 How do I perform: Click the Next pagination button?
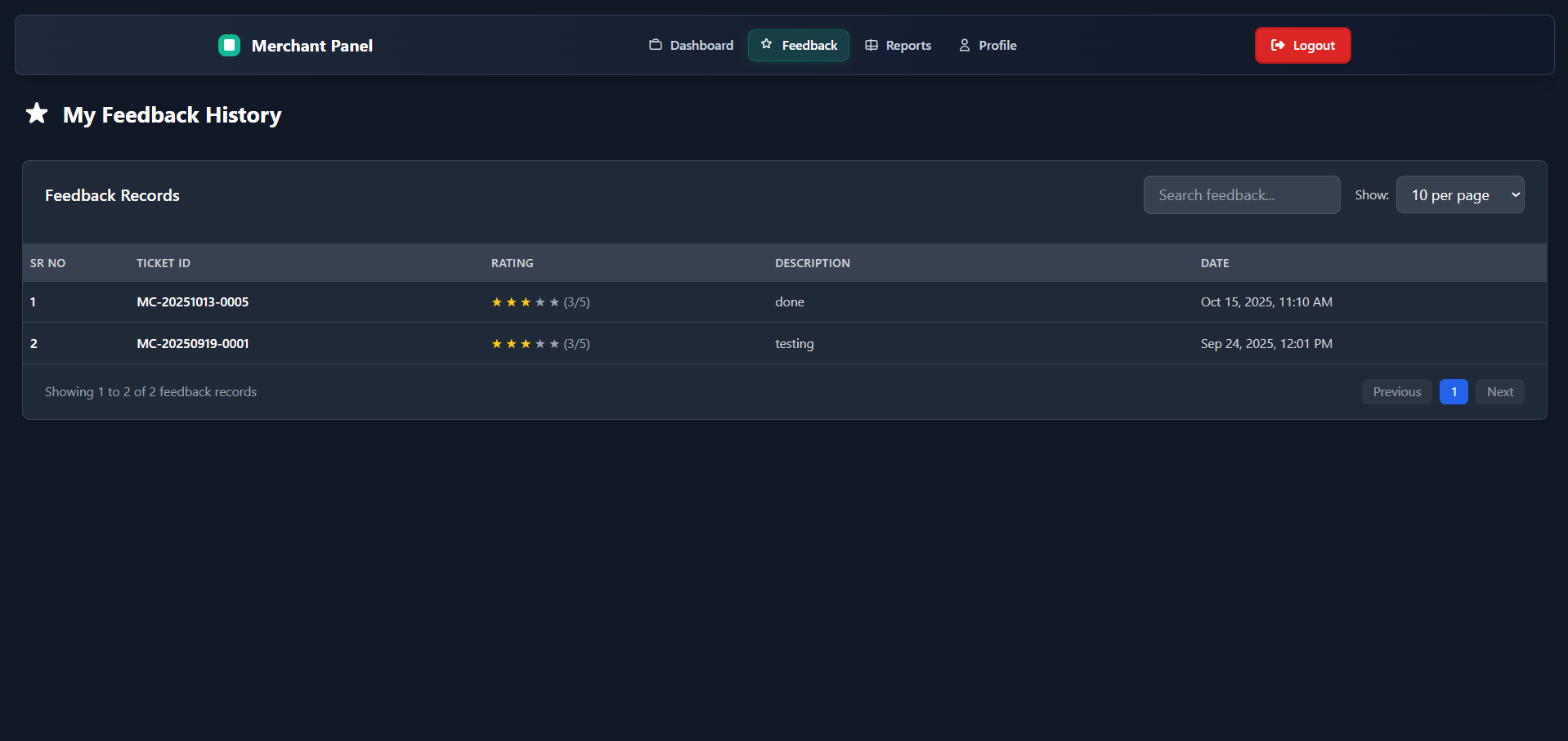[1499, 391]
